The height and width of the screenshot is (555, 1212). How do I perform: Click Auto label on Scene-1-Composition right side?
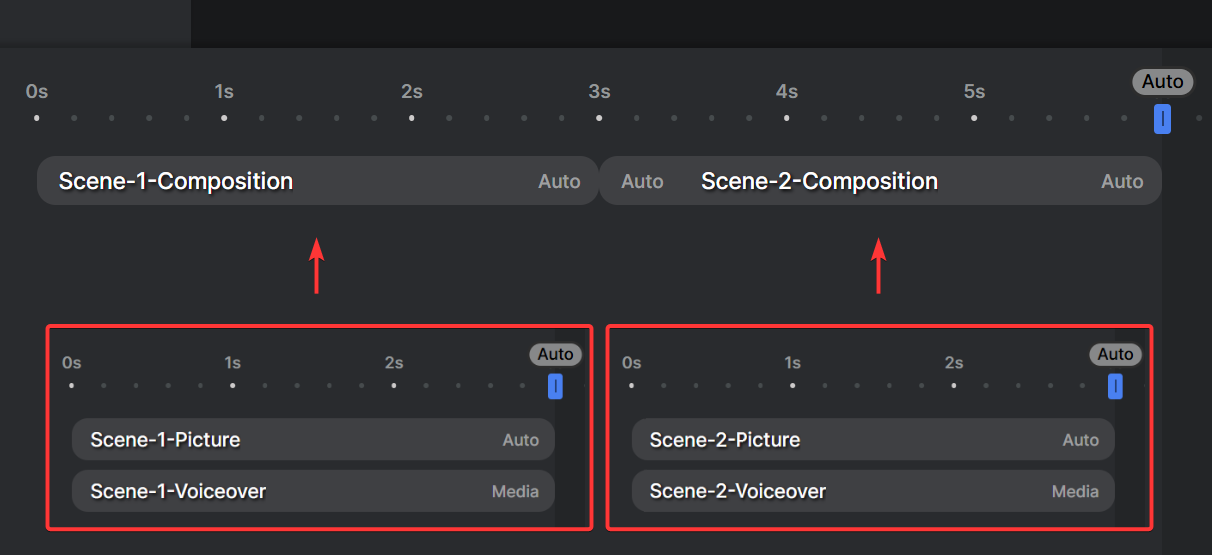pos(559,181)
